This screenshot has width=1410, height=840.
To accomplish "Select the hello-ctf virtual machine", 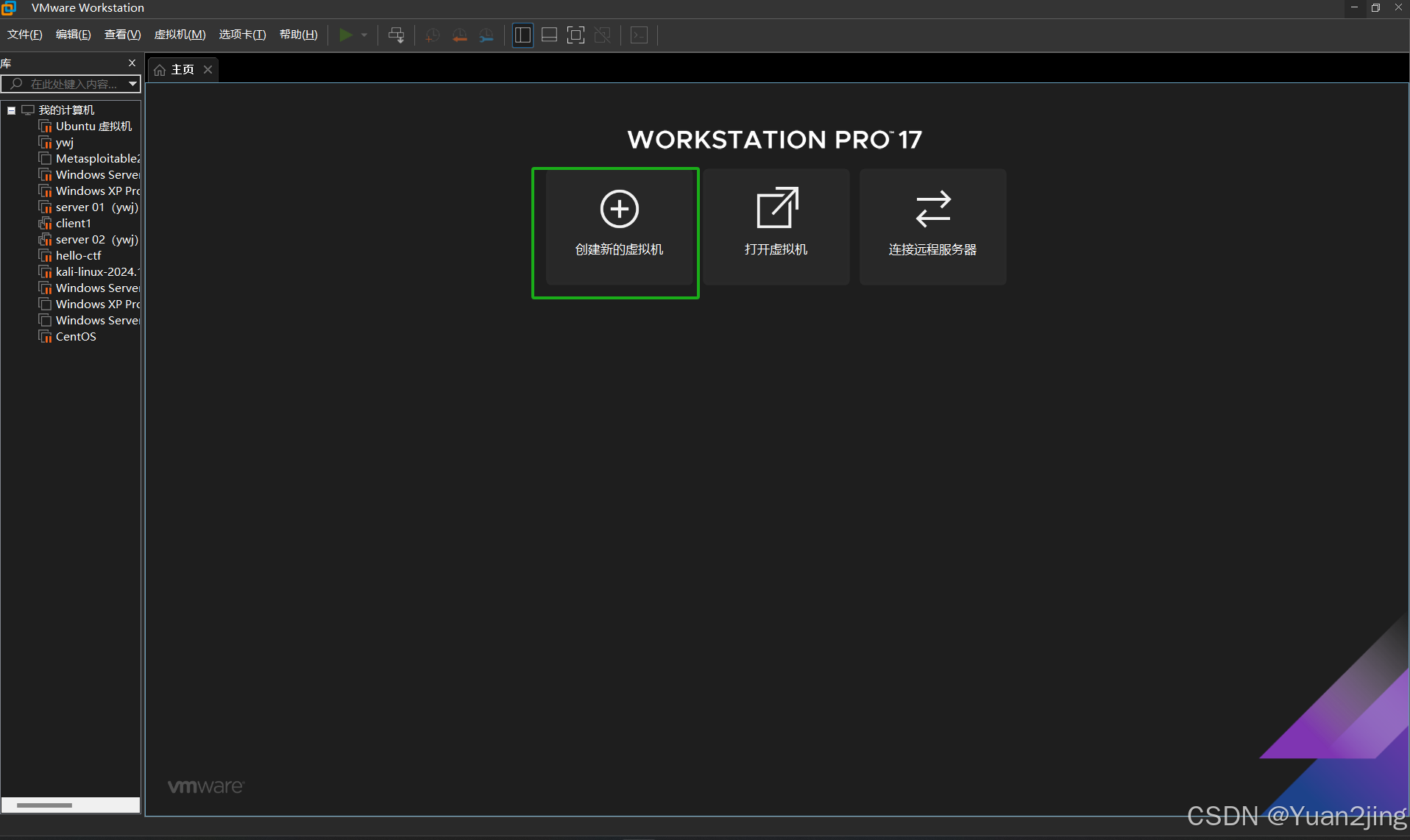I will (x=79, y=256).
